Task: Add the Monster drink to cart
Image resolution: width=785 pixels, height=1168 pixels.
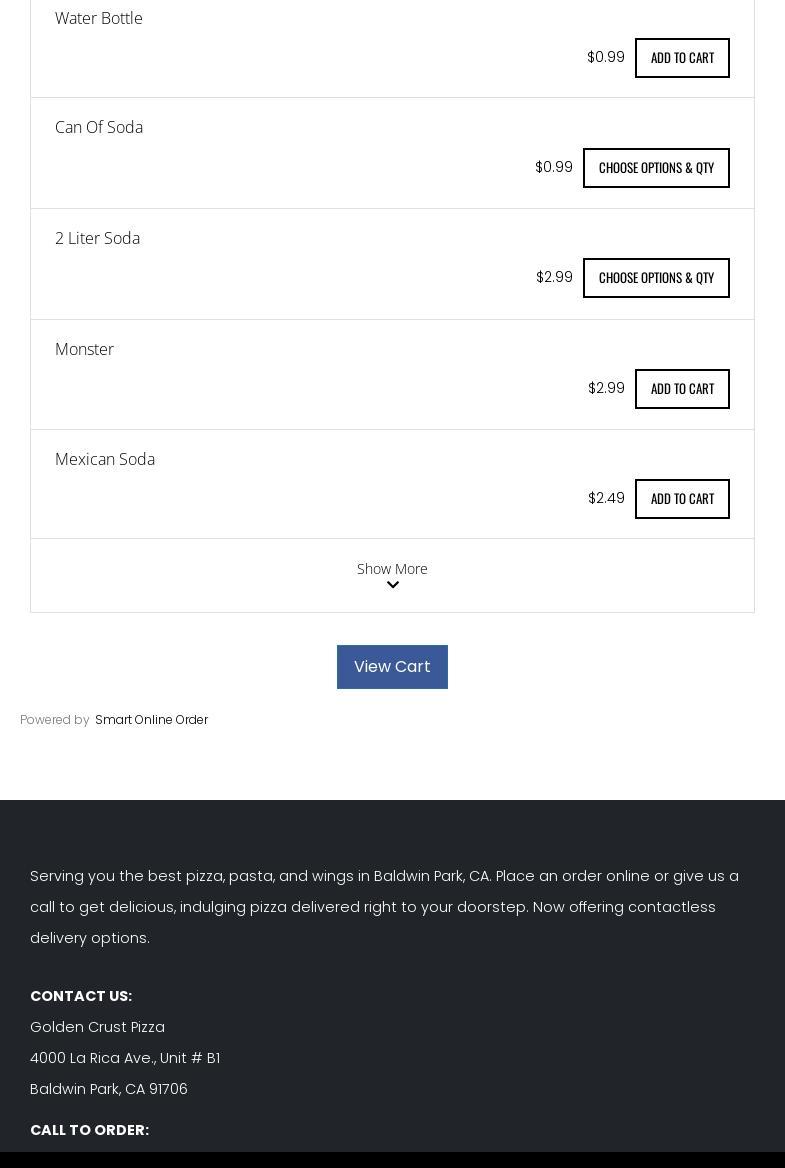Action: (x=682, y=389)
